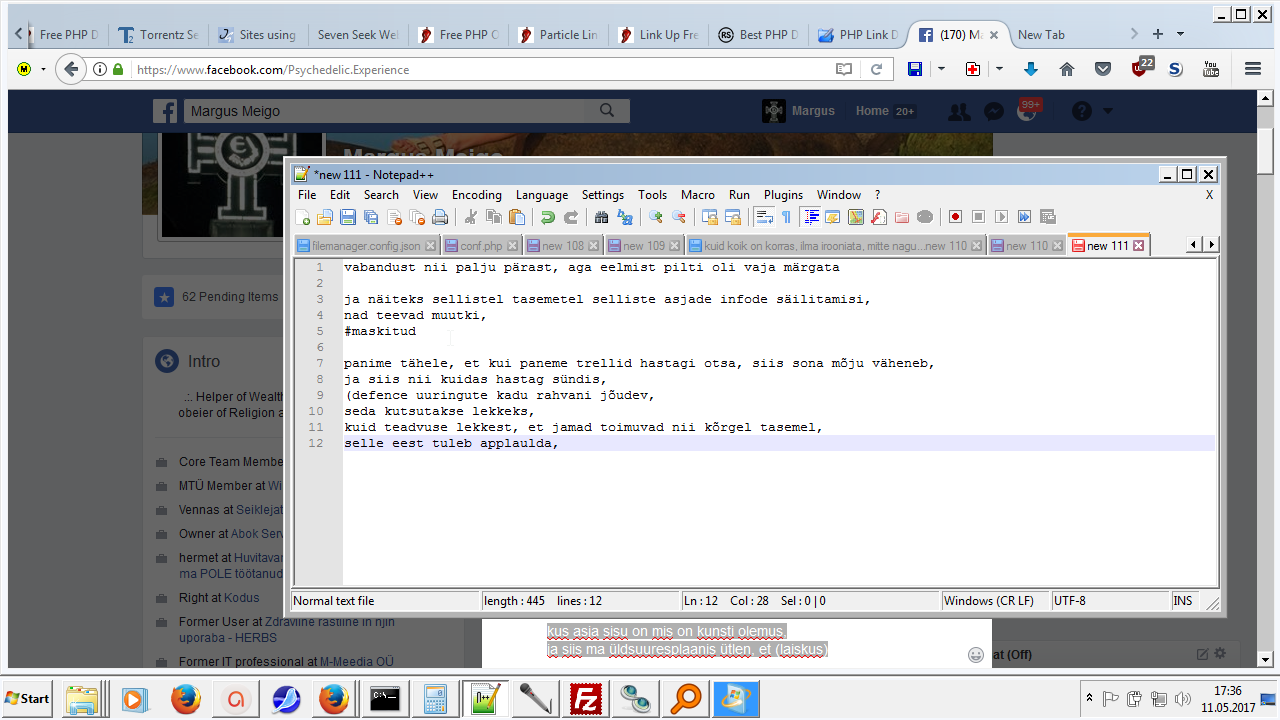The width and height of the screenshot is (1280, 720).
Task: Click the Print icon in Notepad++ toolbar
Action: [440, 217]
